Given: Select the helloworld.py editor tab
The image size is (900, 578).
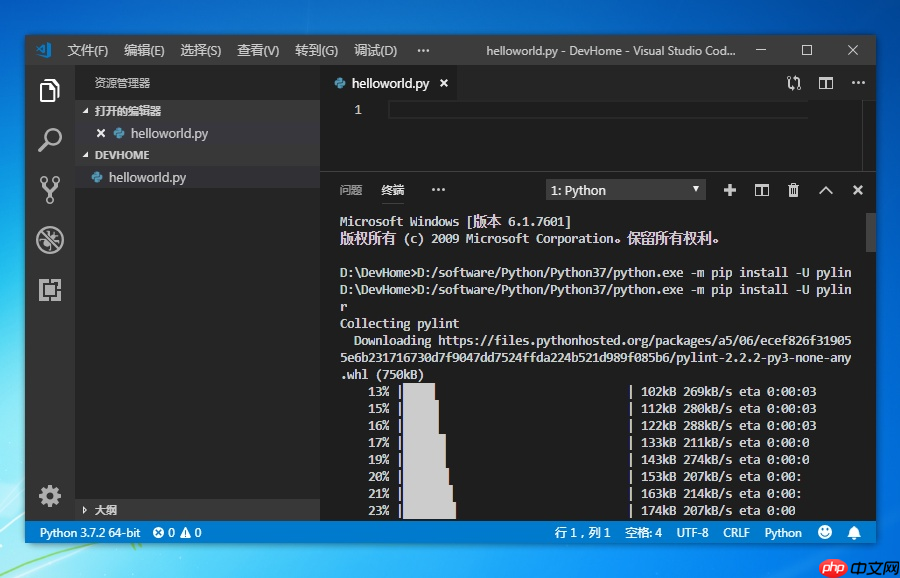Looking at the screenshot, I should click(389, 83).
